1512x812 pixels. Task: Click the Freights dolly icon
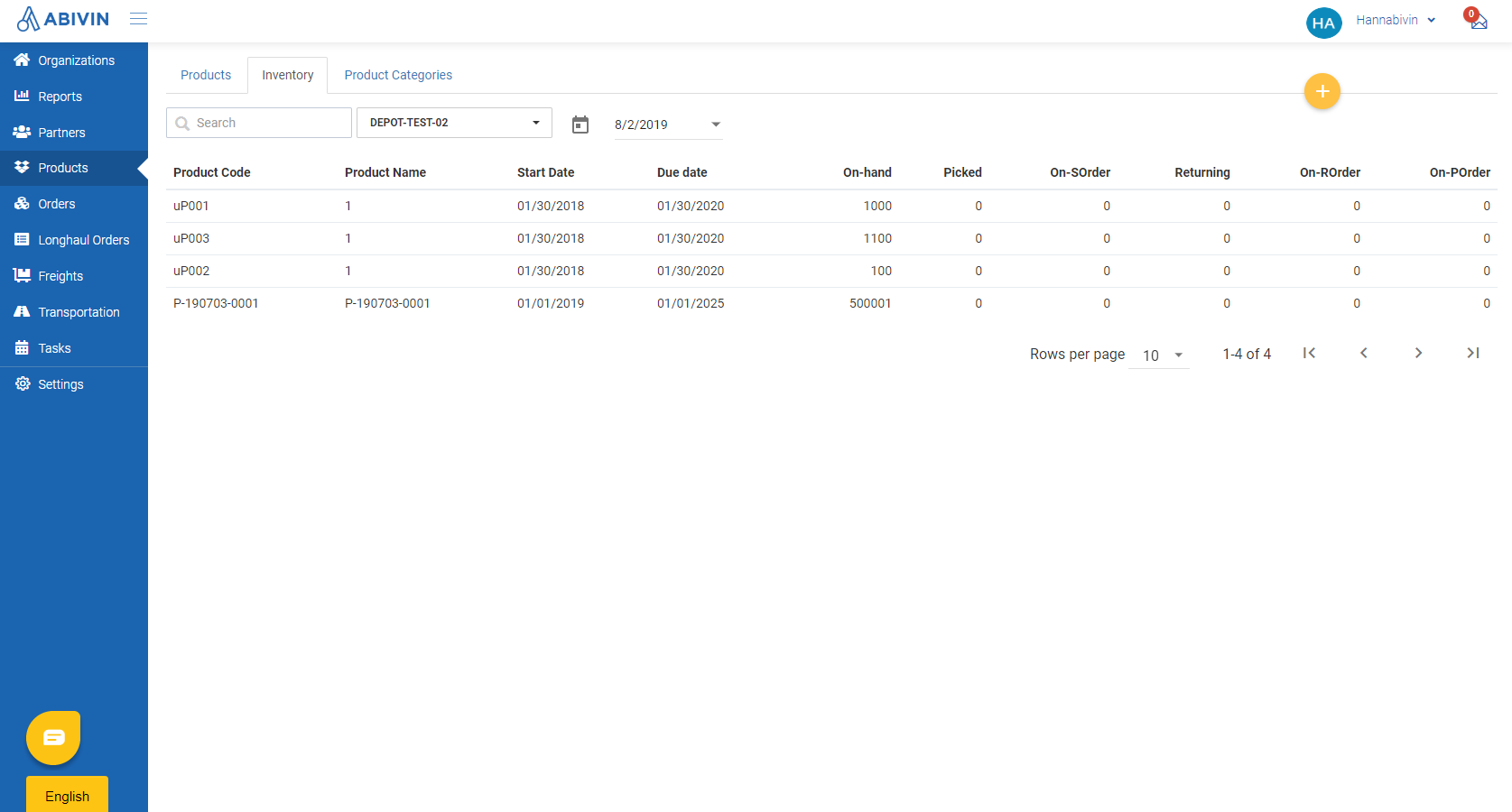[x=22, y=276]
